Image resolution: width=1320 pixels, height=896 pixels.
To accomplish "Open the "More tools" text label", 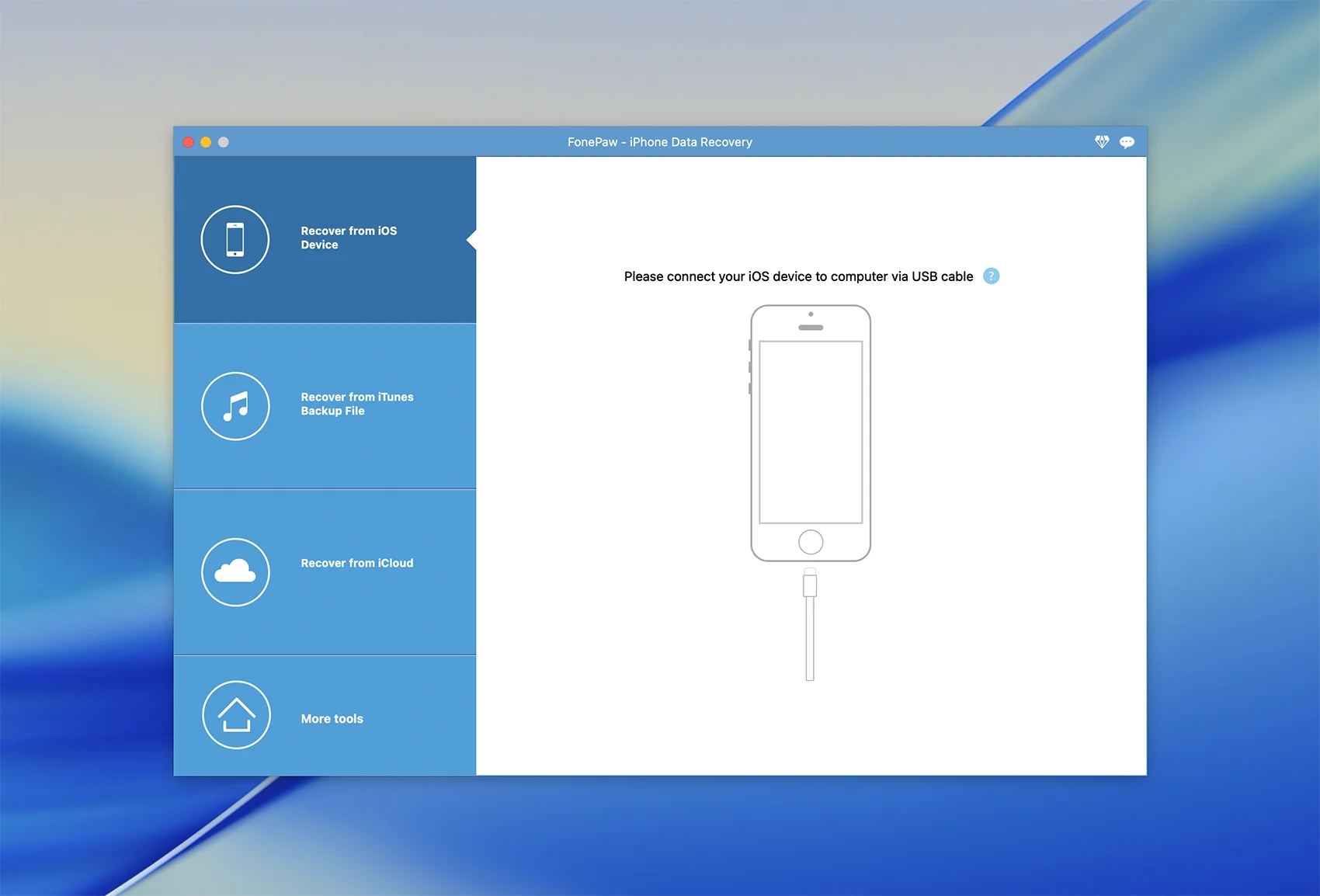I will click(x=332, y=719).
